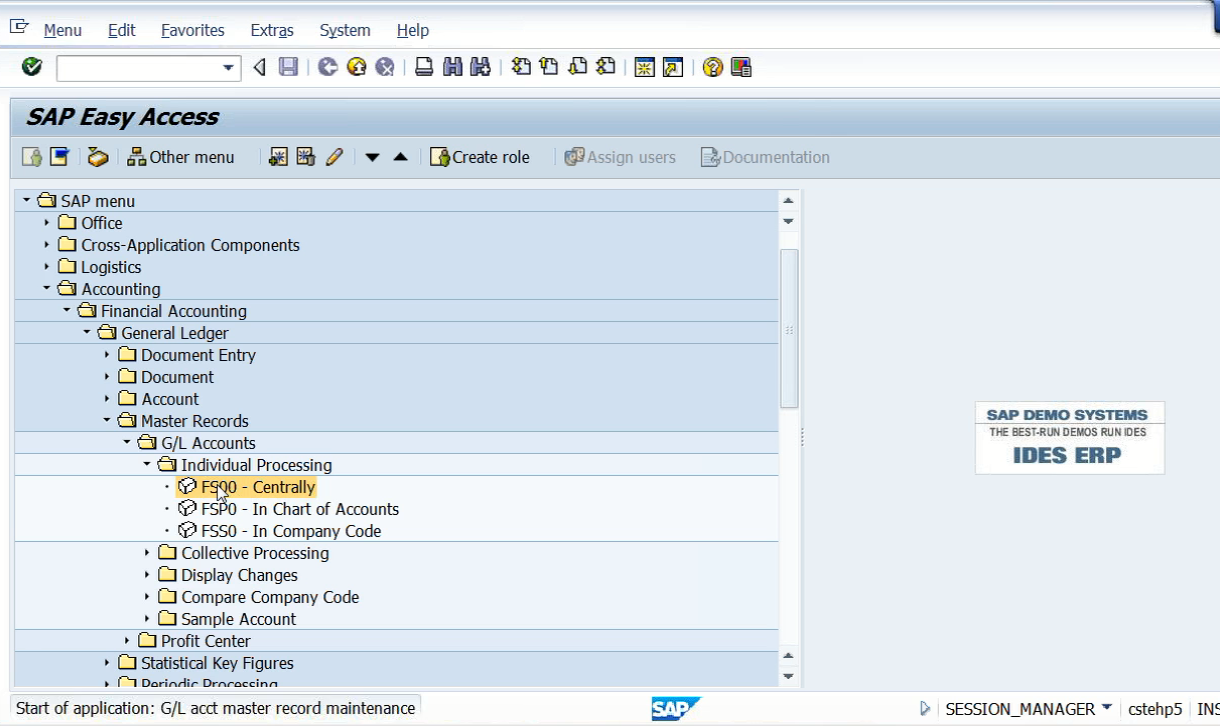Click the Print icon
1220x726 pixels.
[x=424, y=67]
